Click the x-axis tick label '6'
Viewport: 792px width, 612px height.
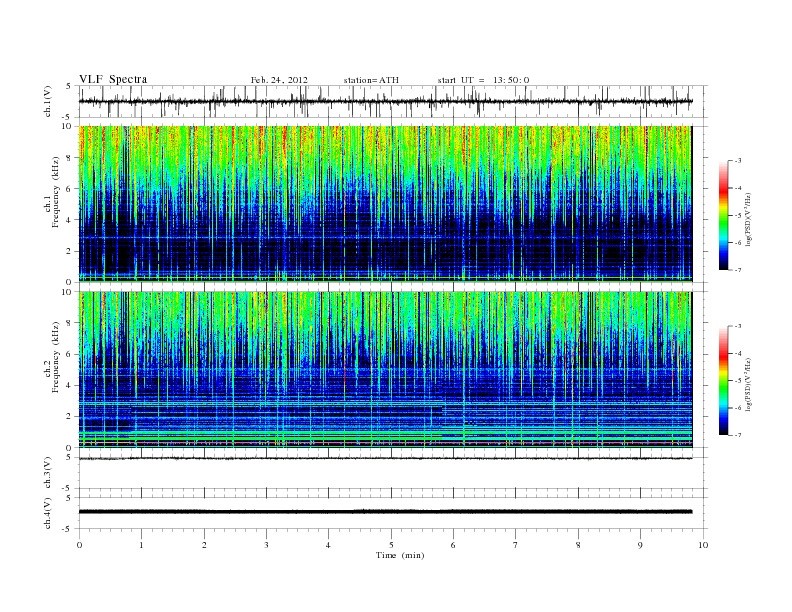454,545
